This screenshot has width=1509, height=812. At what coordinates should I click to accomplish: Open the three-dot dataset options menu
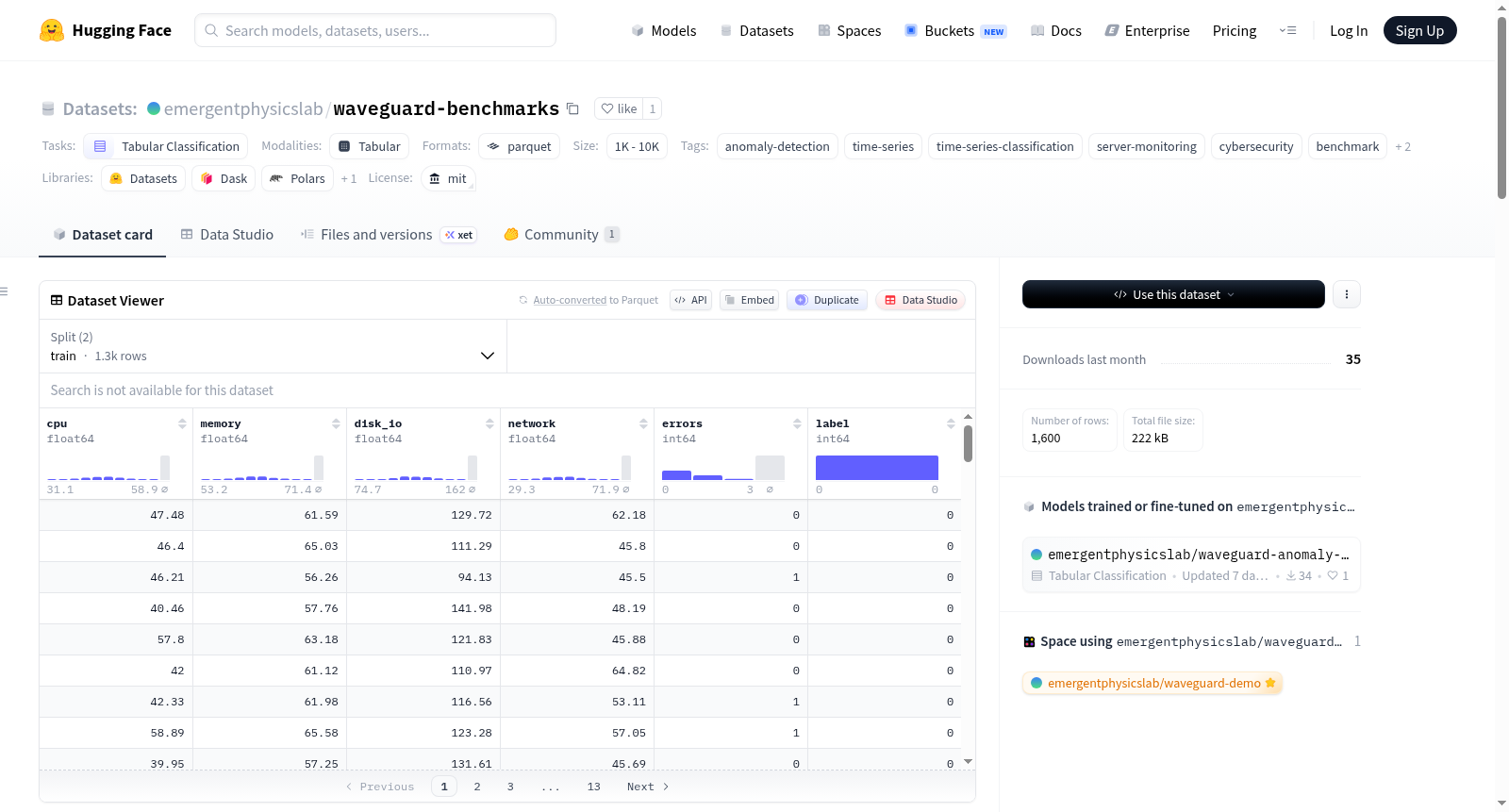tap(1347, 294)
